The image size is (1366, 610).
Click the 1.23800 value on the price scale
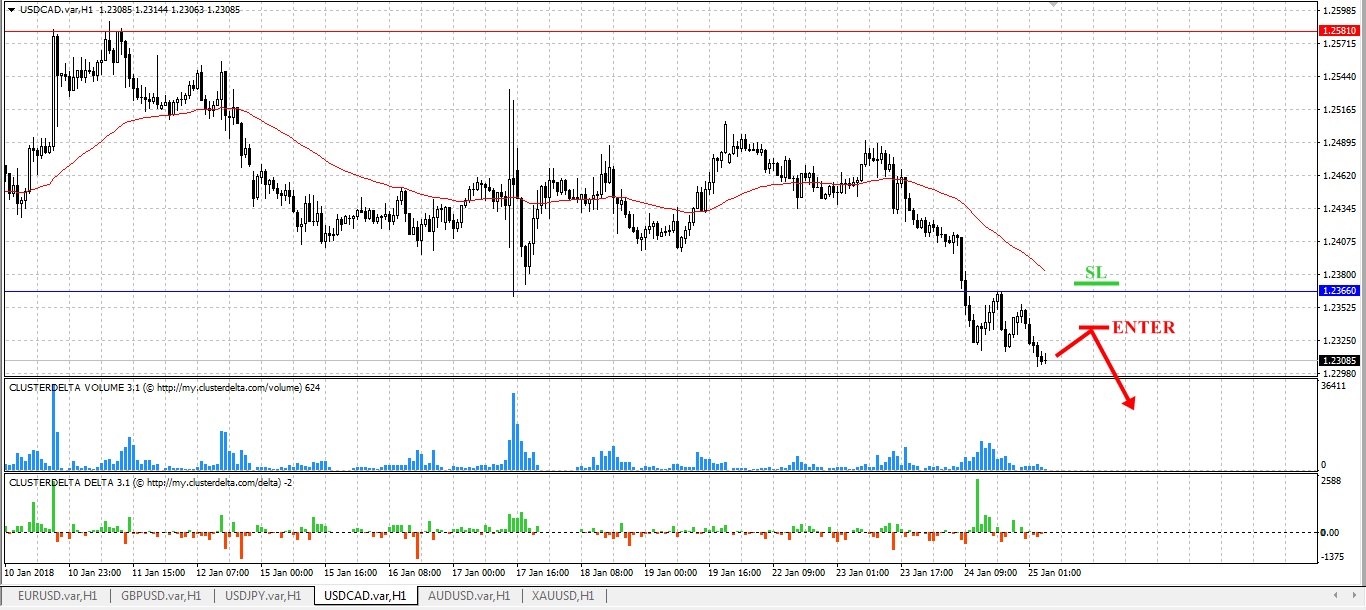[x=1339, y=275]
